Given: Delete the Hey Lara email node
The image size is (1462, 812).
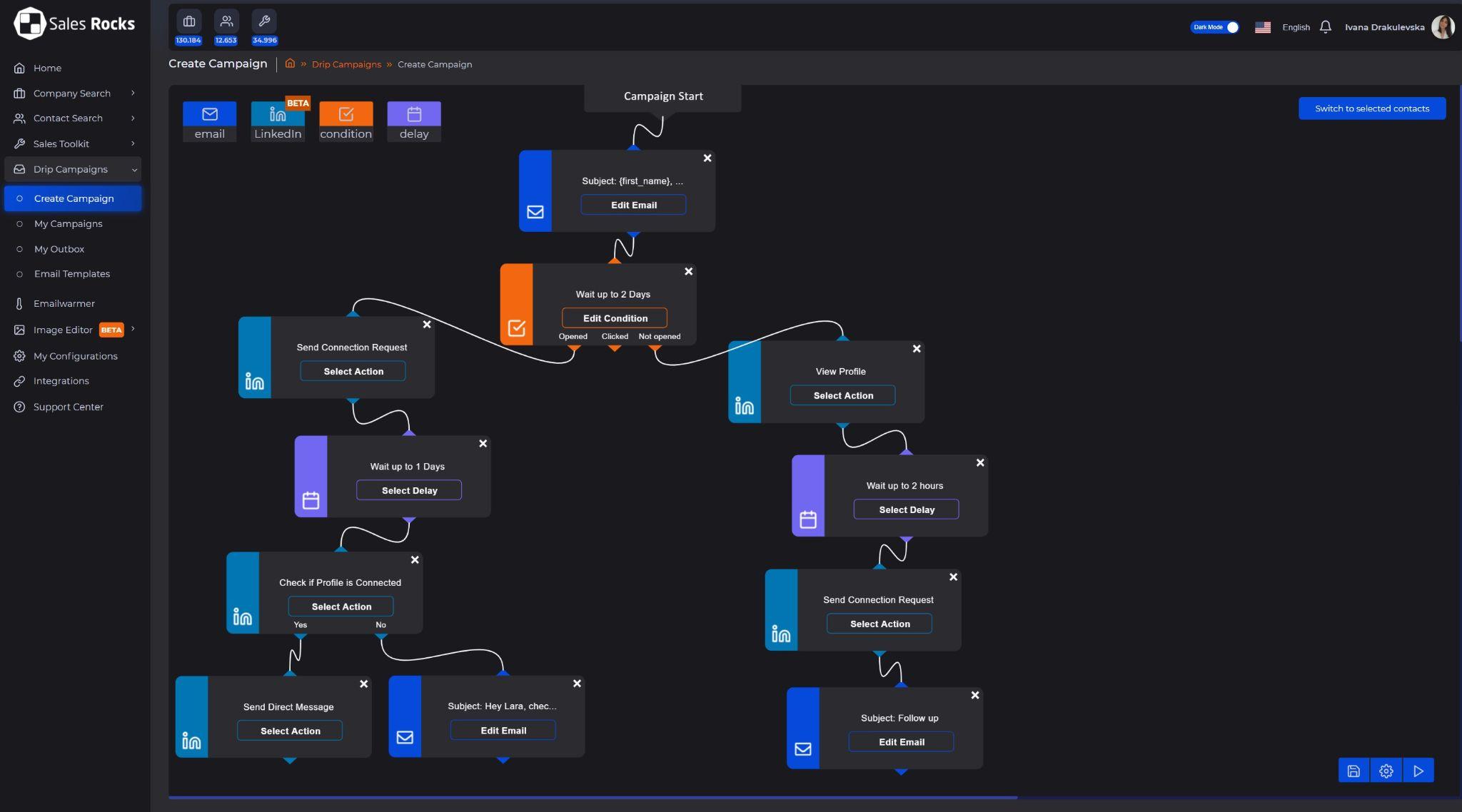Looking at the screenshot, I should pyautogui.click(x=577, y=683).
